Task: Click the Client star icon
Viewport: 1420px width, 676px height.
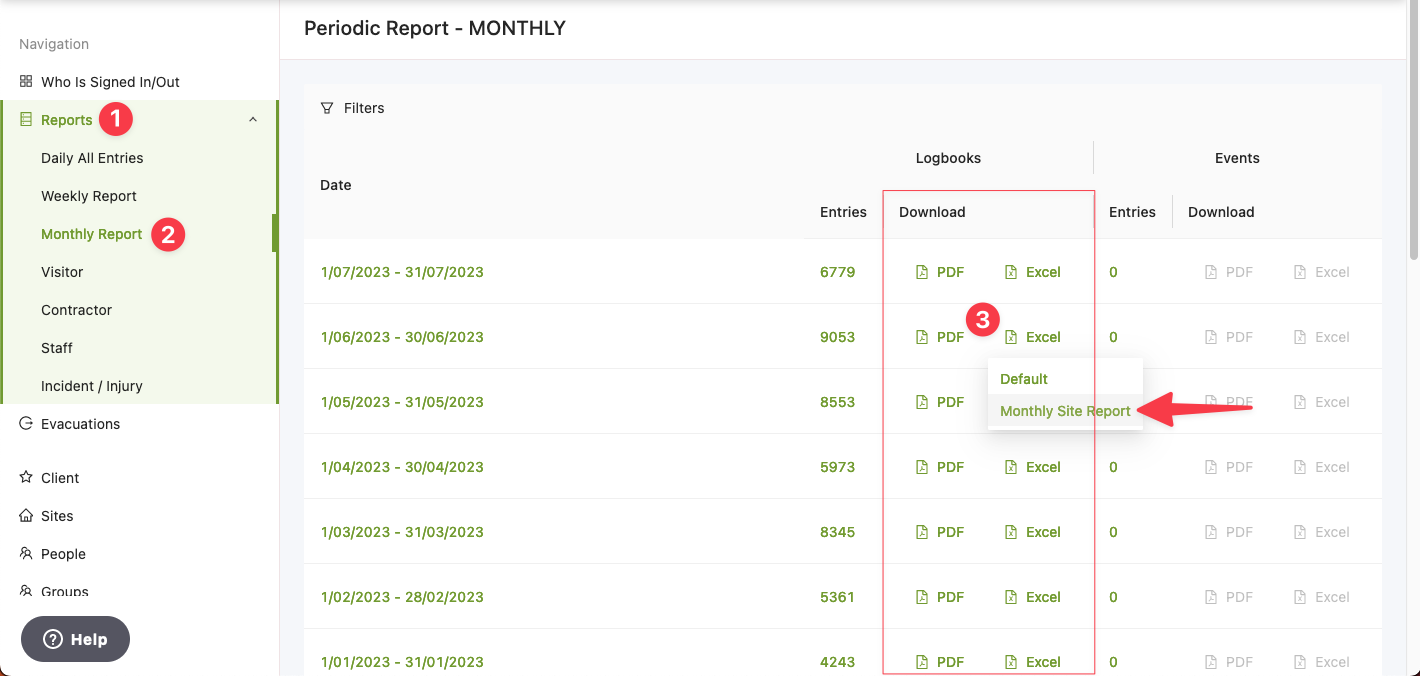Action: coord(26,478)
